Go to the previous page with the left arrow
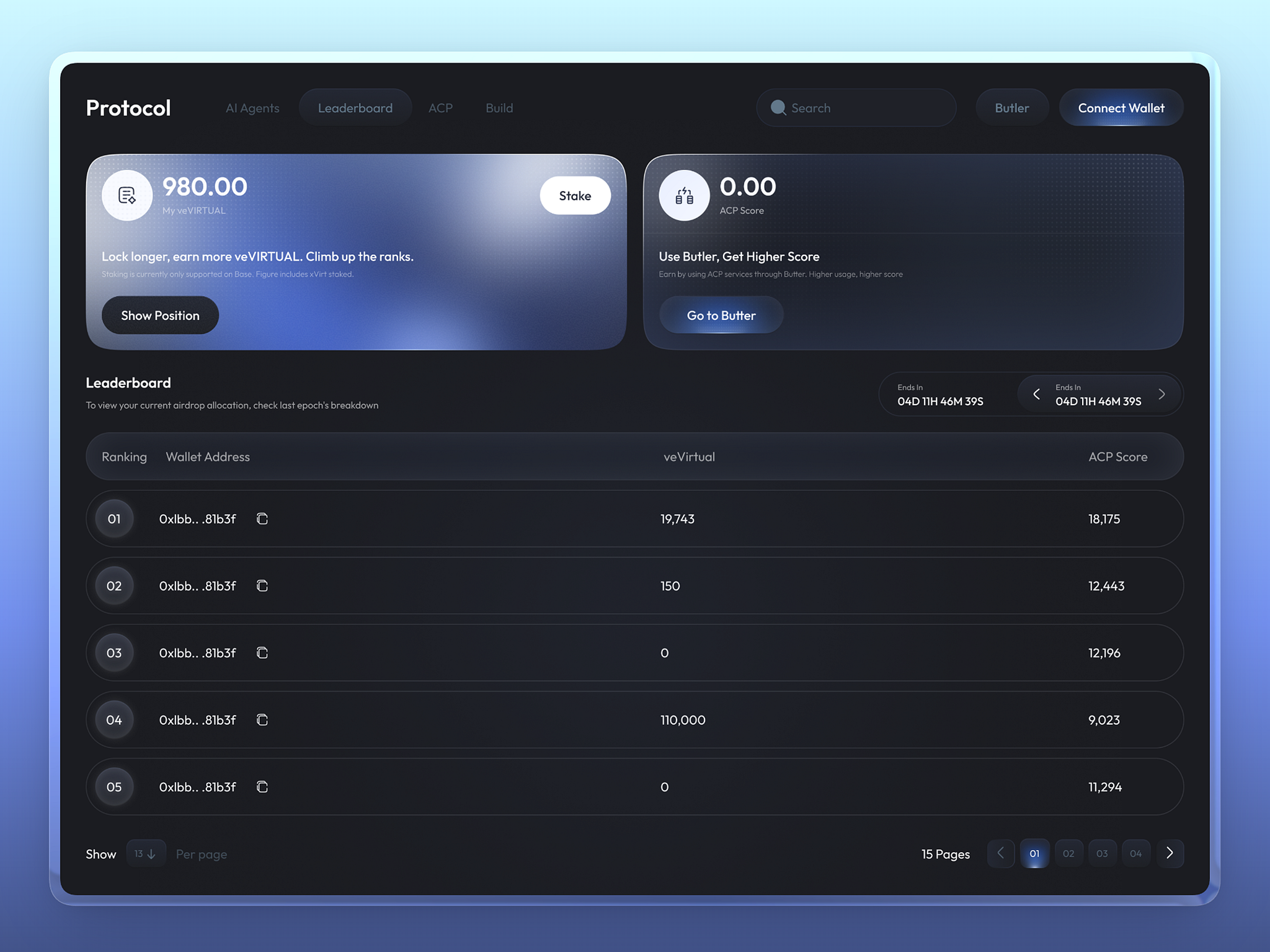This screenshot has height=952, width=1270. [1001, 853]
